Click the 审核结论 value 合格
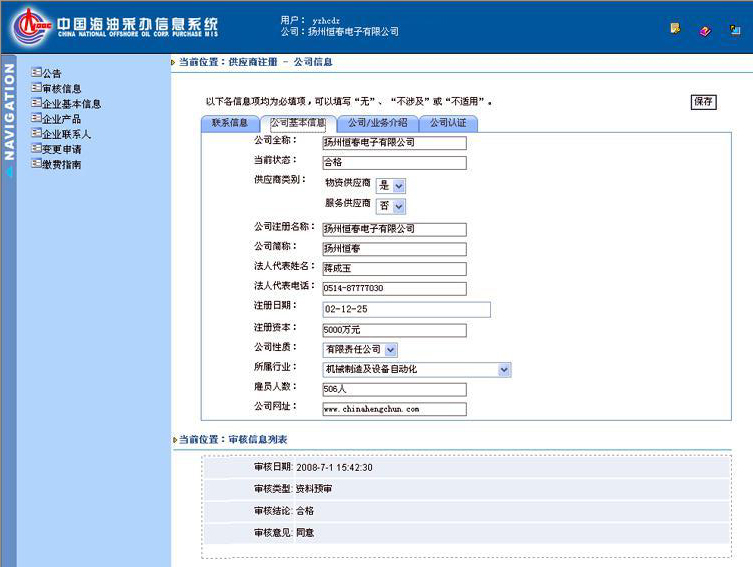 (305, 511)
